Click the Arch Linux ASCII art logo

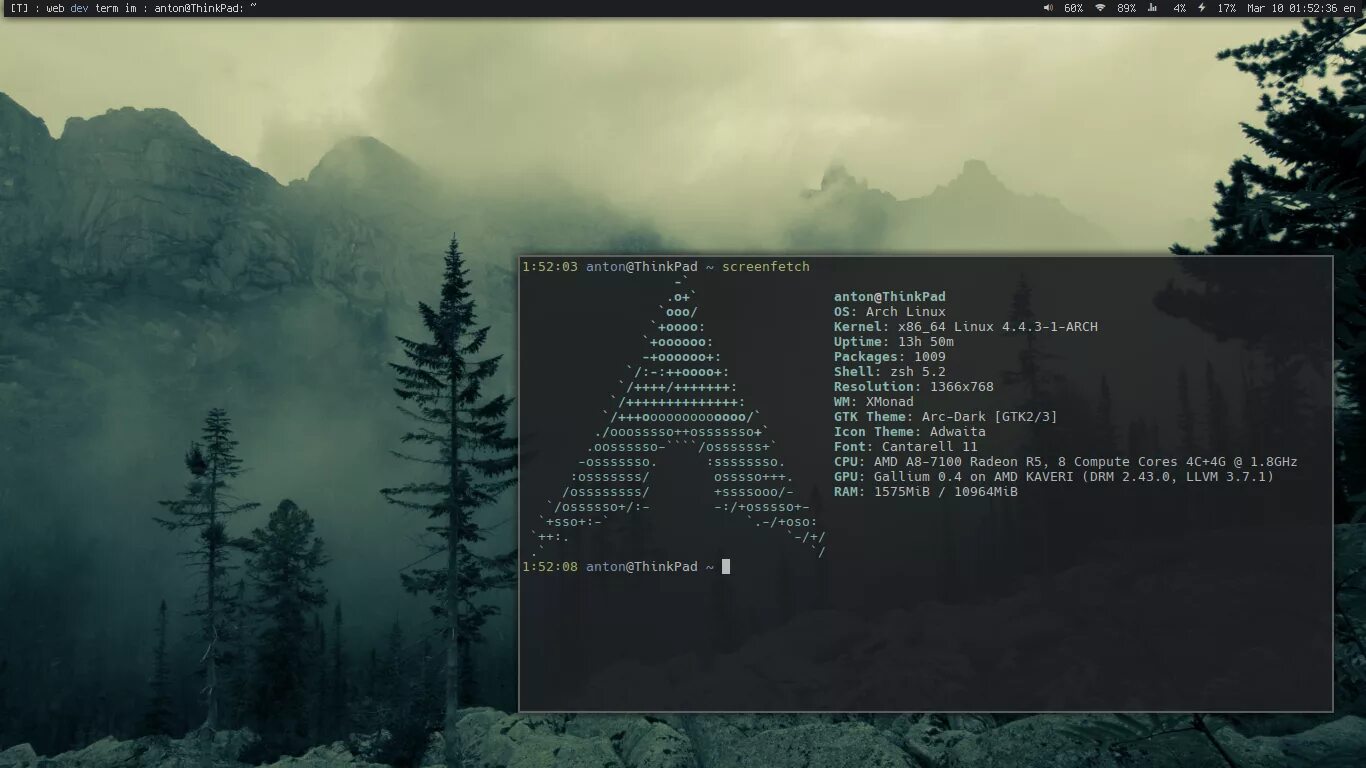680,417
